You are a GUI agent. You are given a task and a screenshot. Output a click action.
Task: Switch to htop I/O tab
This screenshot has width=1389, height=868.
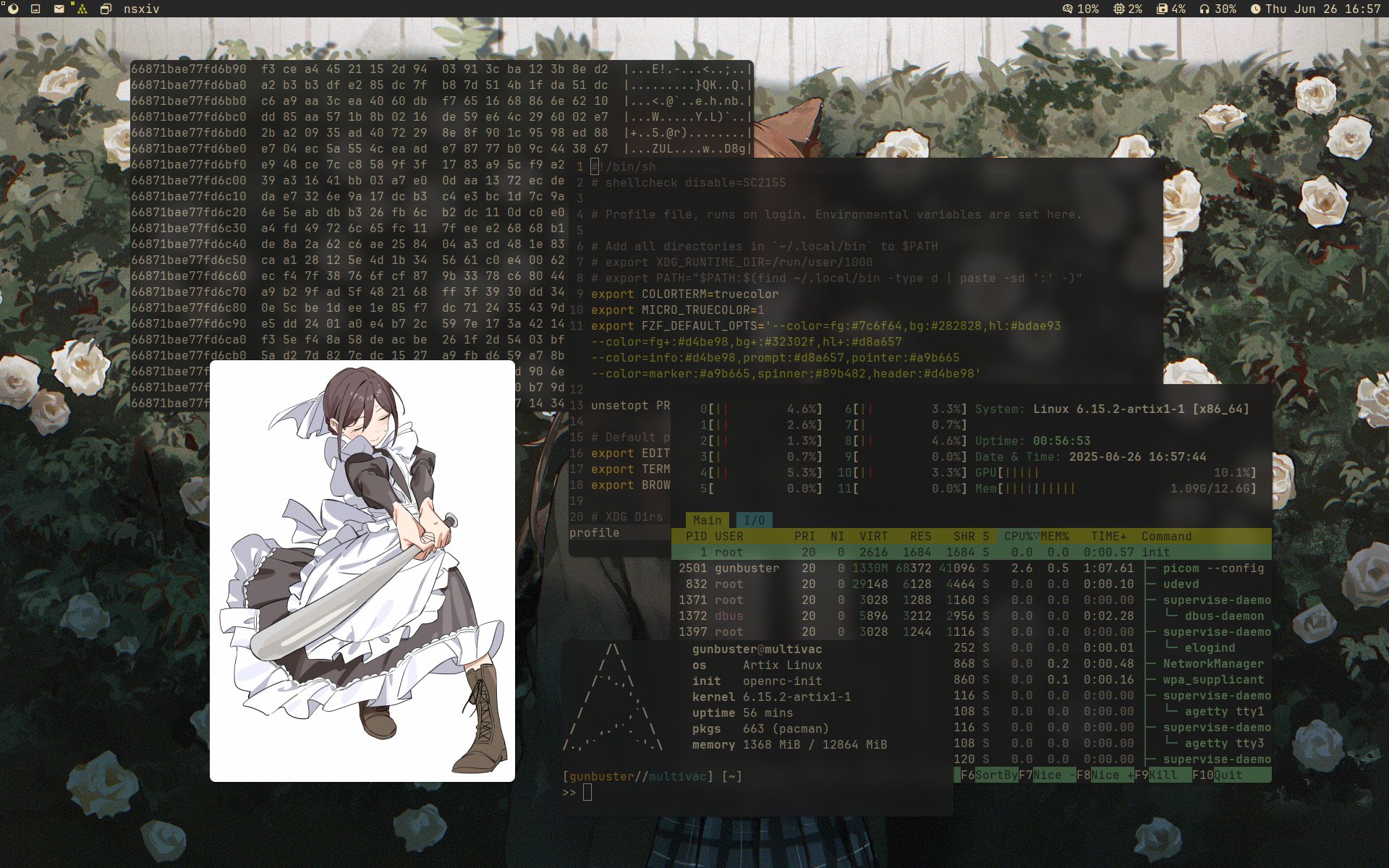point(754,520)
